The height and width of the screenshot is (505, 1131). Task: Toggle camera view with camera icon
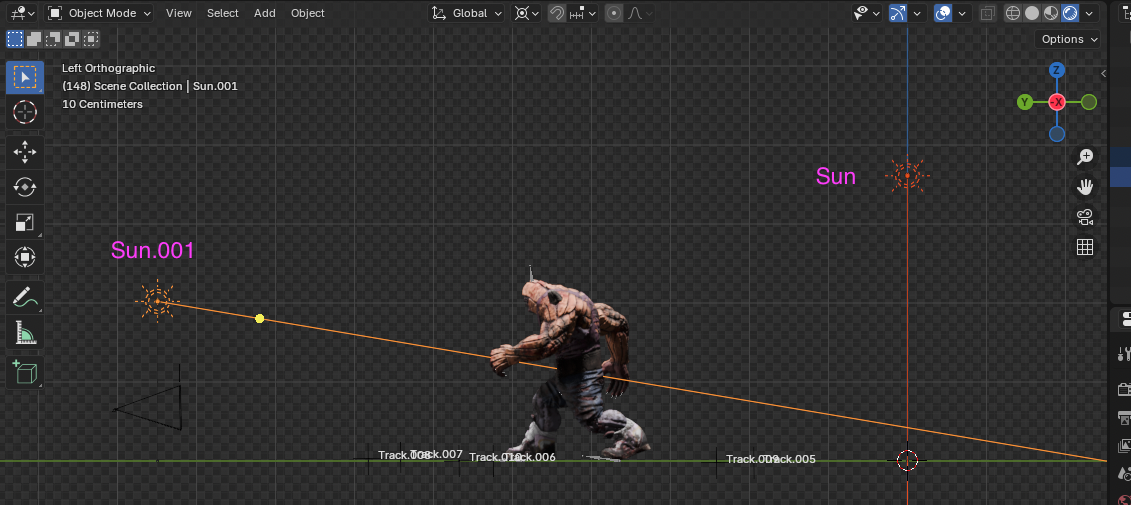pos(1085,217)
